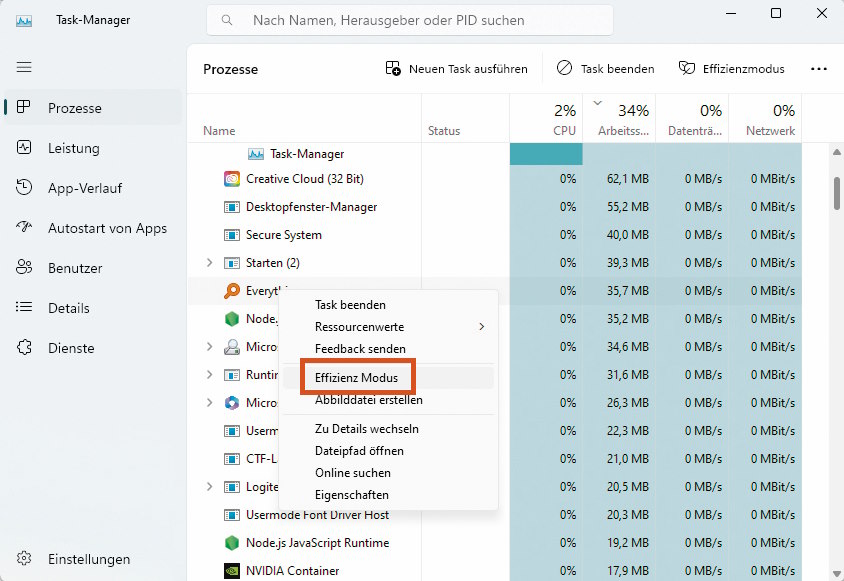Click the search magnifier icon
844x581 pixels.
227,20
